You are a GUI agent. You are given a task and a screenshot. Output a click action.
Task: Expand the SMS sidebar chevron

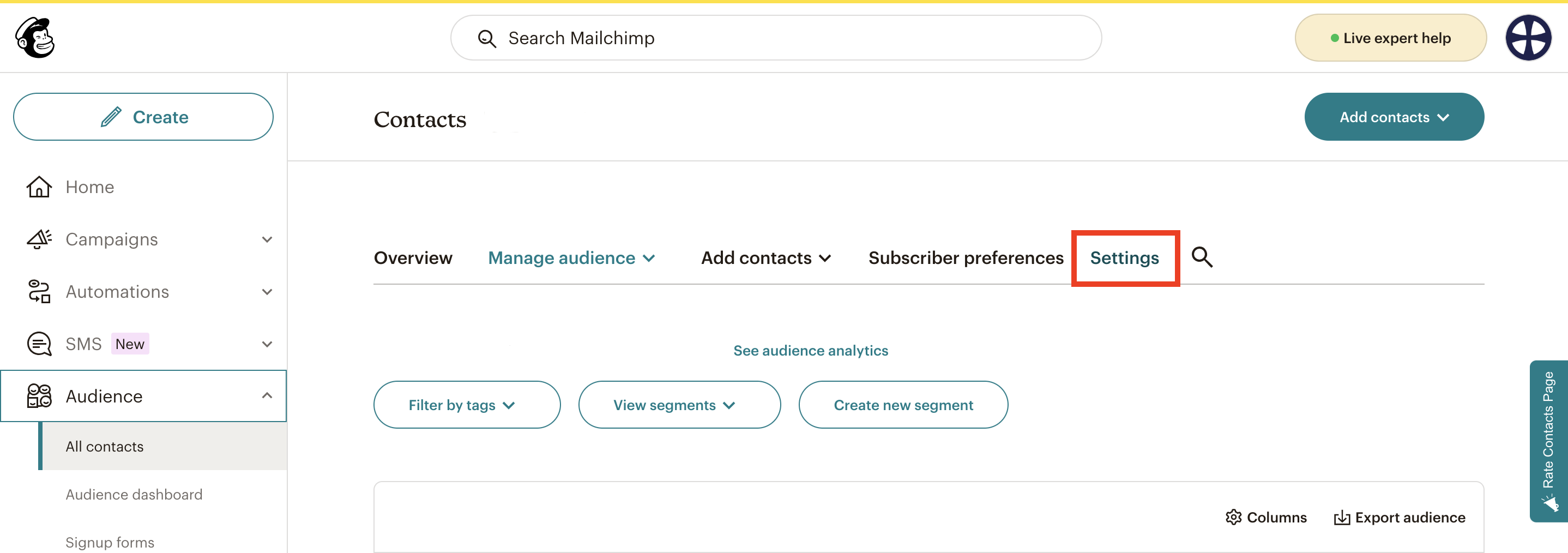point(267,344)
